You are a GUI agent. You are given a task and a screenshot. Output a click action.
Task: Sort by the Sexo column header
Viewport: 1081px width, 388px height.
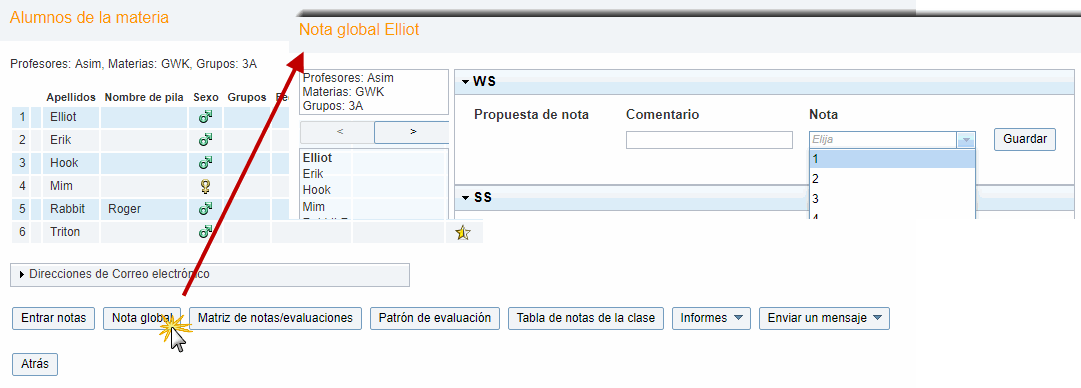[206, 98]
